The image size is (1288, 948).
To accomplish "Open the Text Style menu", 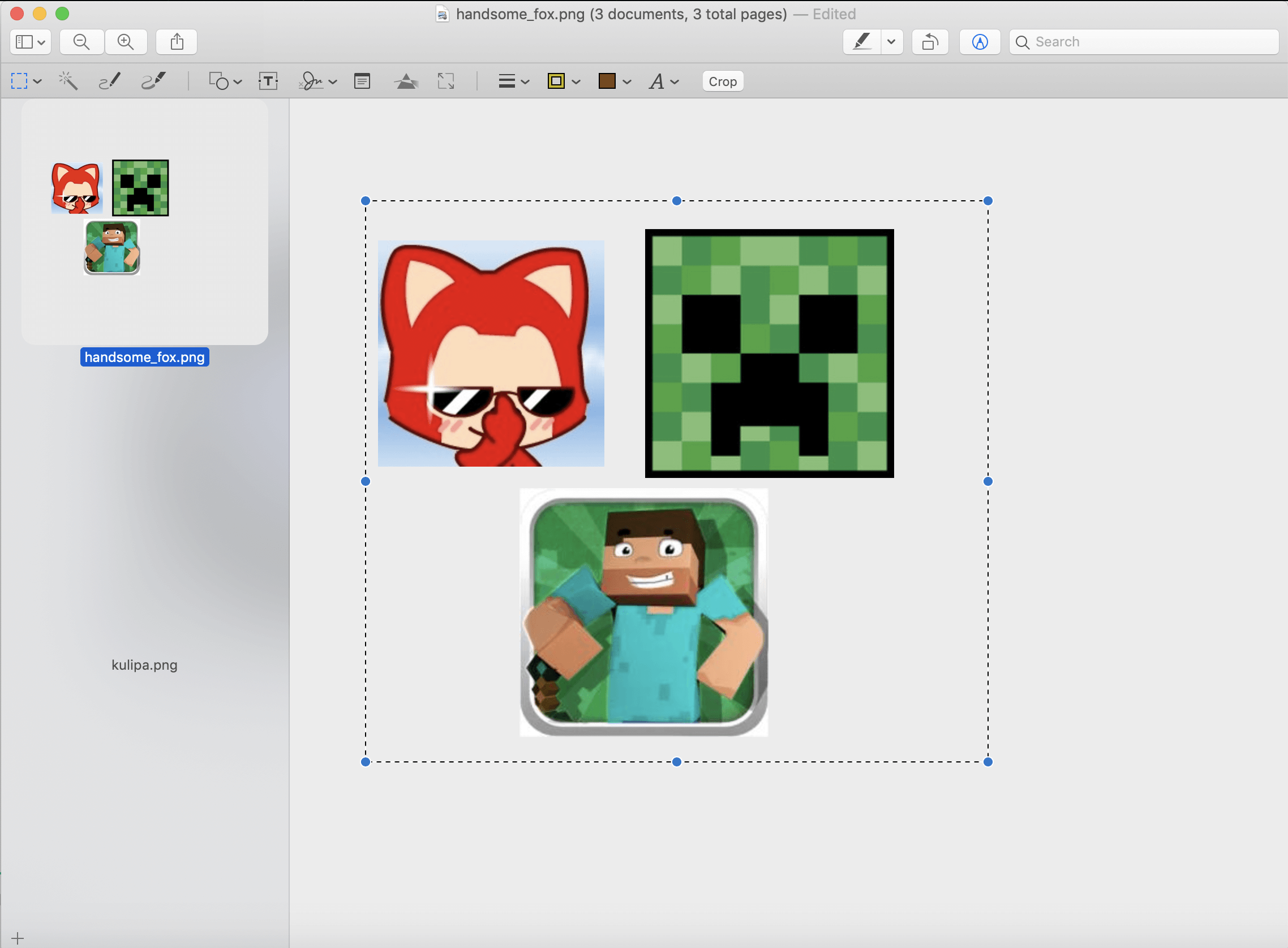I will coord(656,81).
